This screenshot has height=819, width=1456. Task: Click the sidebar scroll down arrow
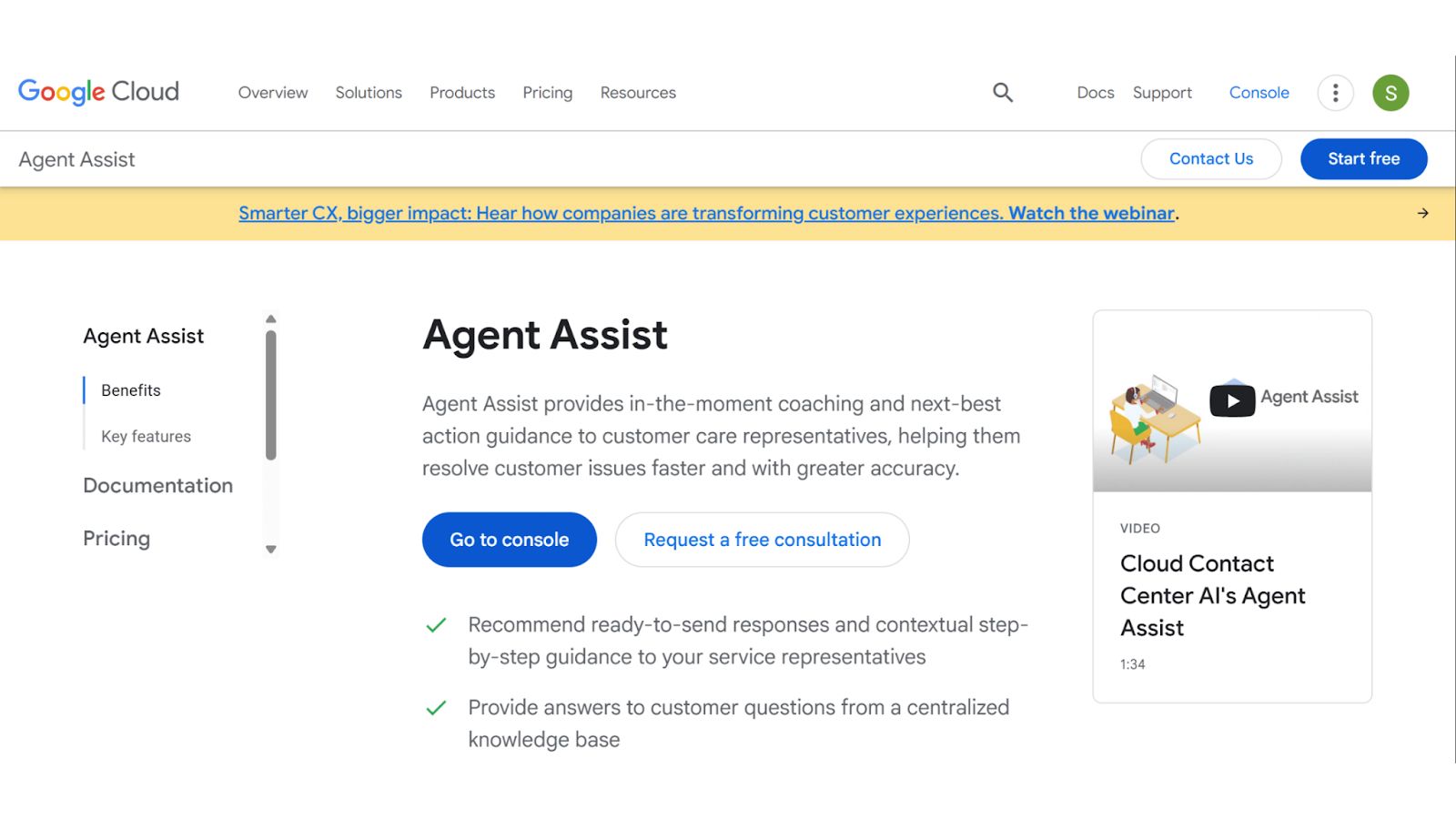click(x=270, y=550)
